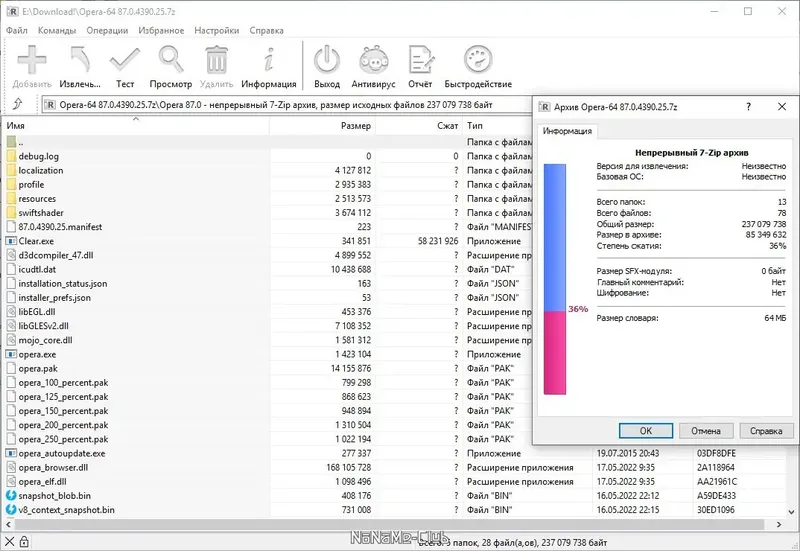
Task: Select the d3dcompiler_47.dll file icon
Action: coord(11,255)
